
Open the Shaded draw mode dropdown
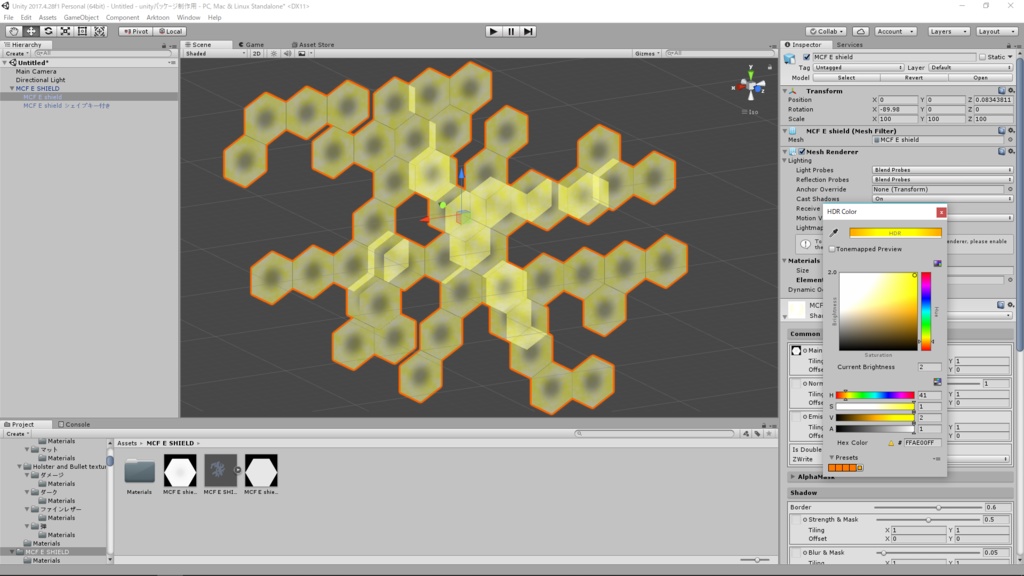[x=216, y=54]
